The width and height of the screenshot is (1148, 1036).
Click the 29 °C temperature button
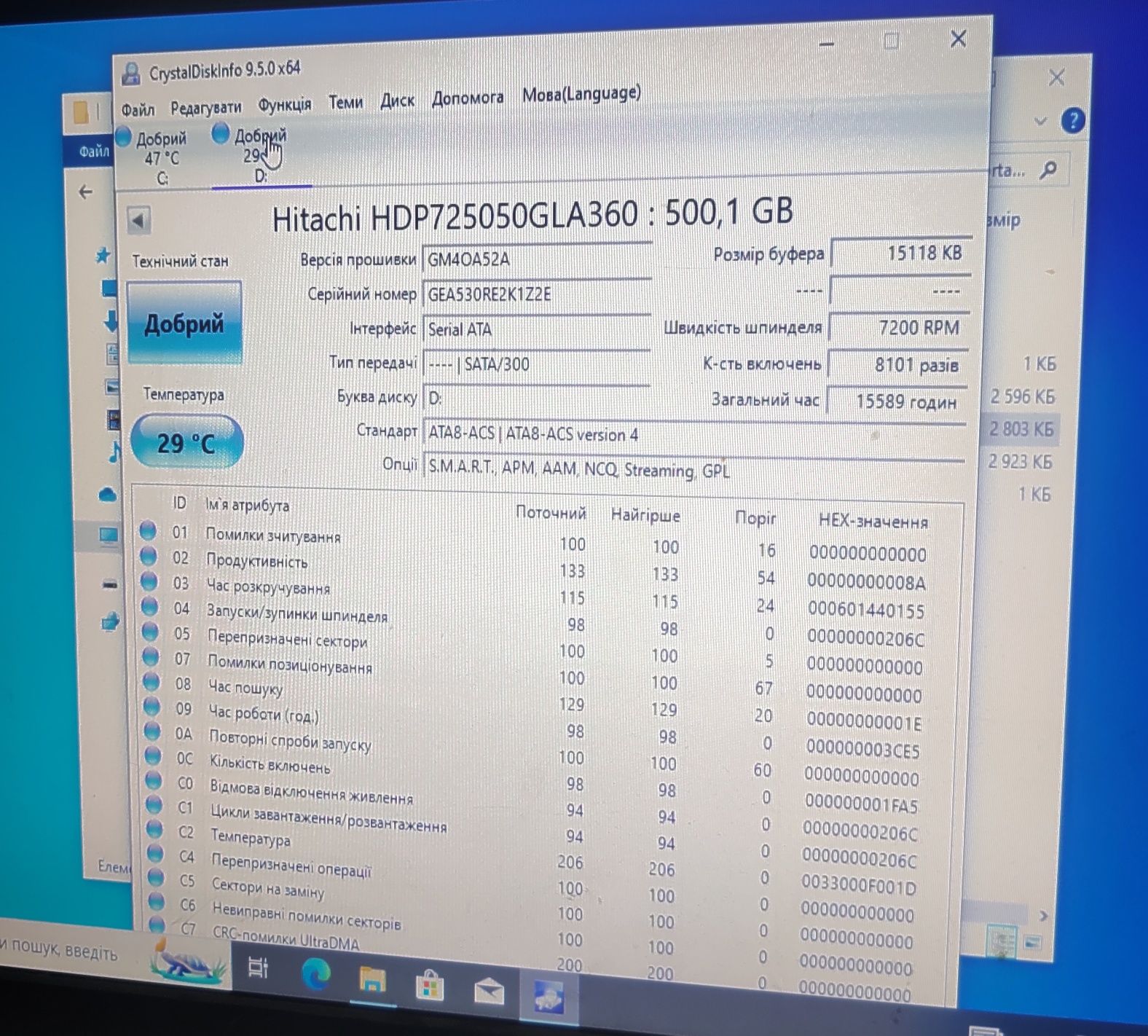(x=186, y=442)
